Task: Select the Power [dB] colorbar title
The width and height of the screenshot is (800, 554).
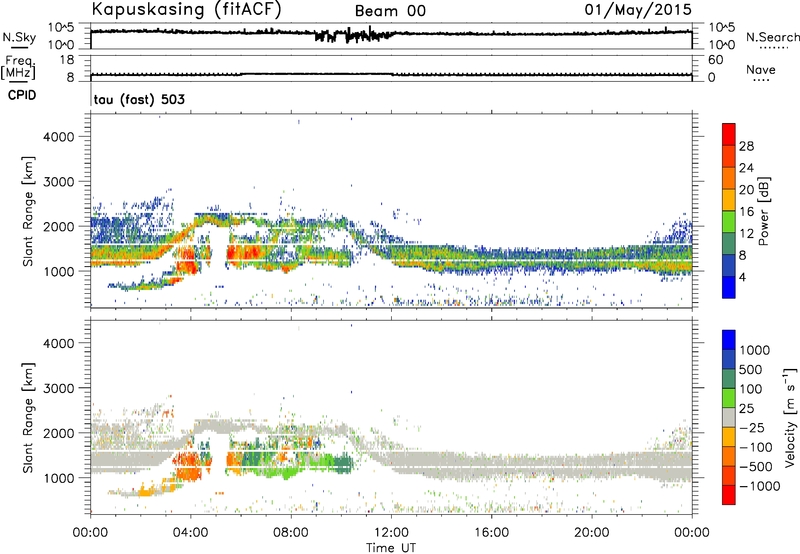Action: (x=763, y=211)
